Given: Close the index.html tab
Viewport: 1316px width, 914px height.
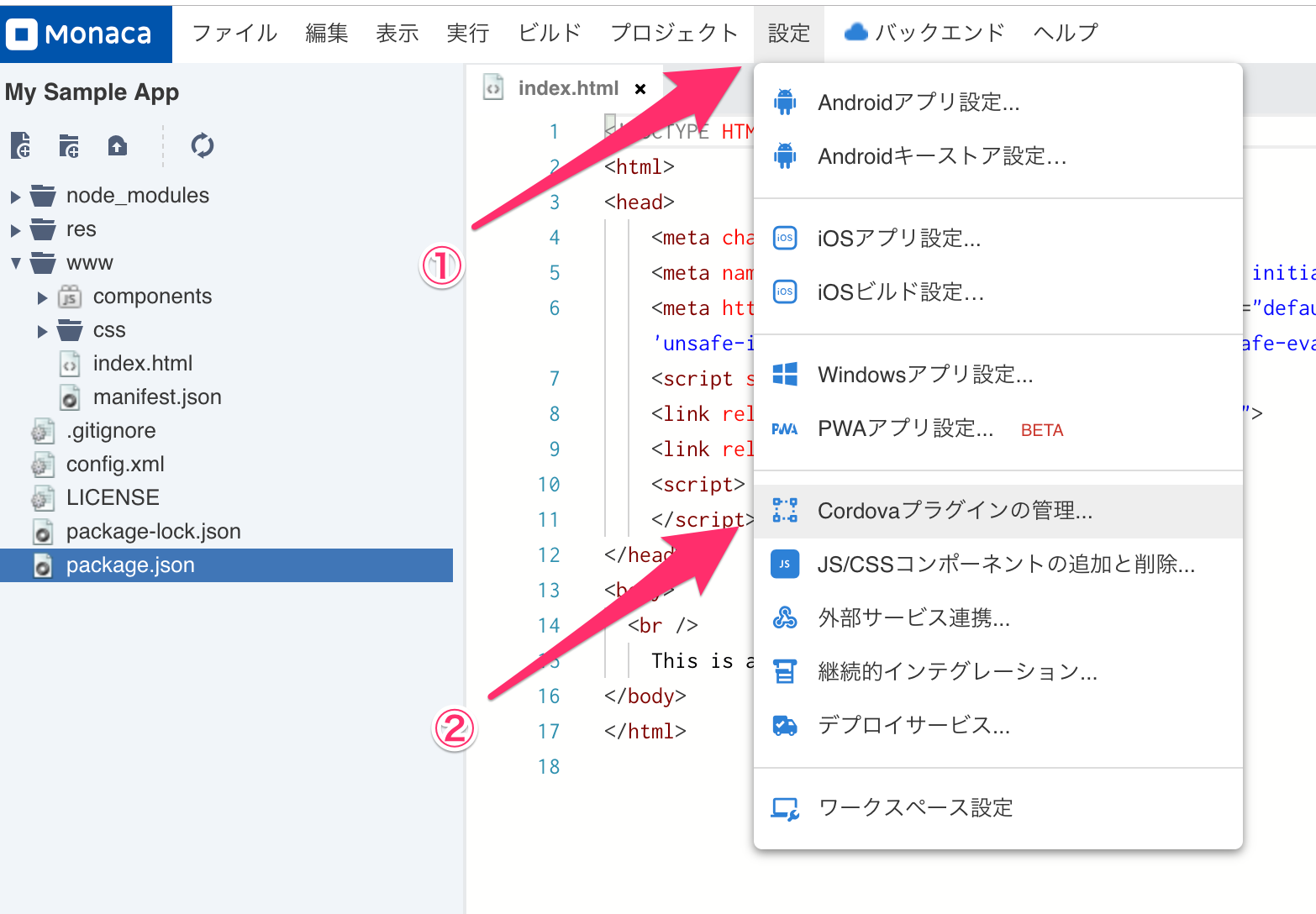Looking at the screenshot, I should (640, 89).
